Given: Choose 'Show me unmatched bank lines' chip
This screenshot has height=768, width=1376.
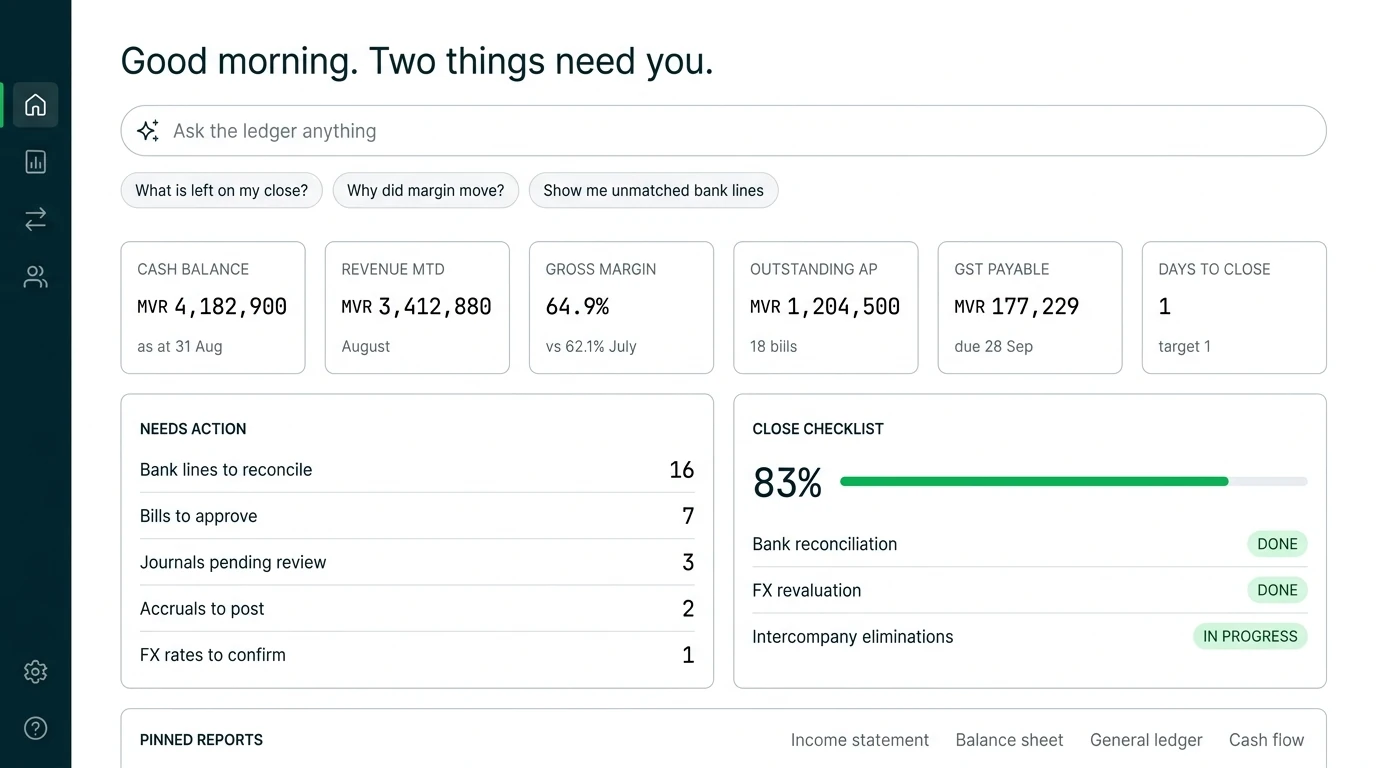Looking at the screenshot, I should coord(653,190).
